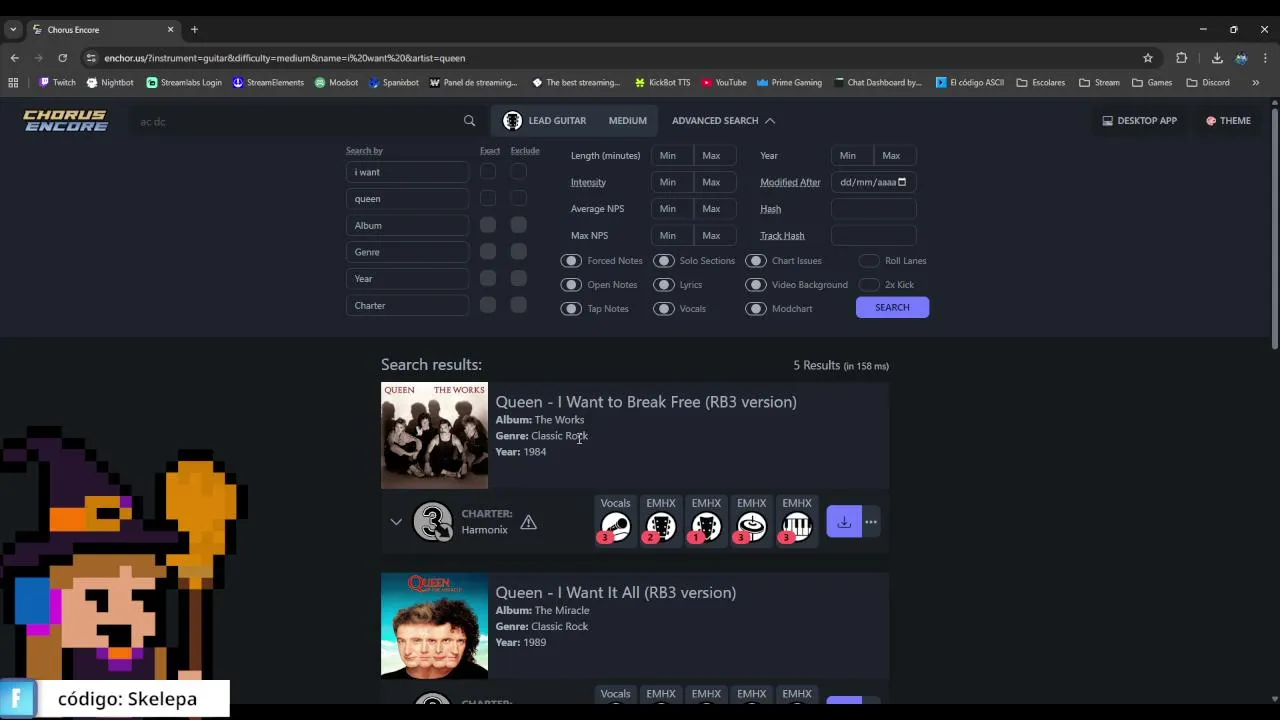Open the Discord bookmarks folder
This screenshot has width=1280, height=720.
1209,83
